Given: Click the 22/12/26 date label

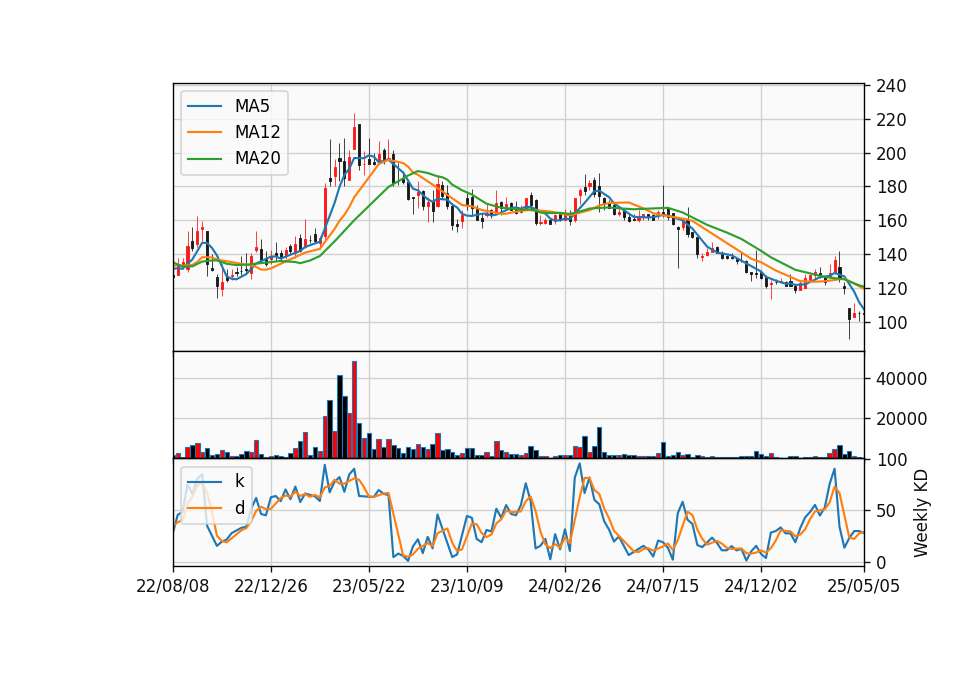Looking at the screenshot, I should pyautogui.click(x=271, y=586).
